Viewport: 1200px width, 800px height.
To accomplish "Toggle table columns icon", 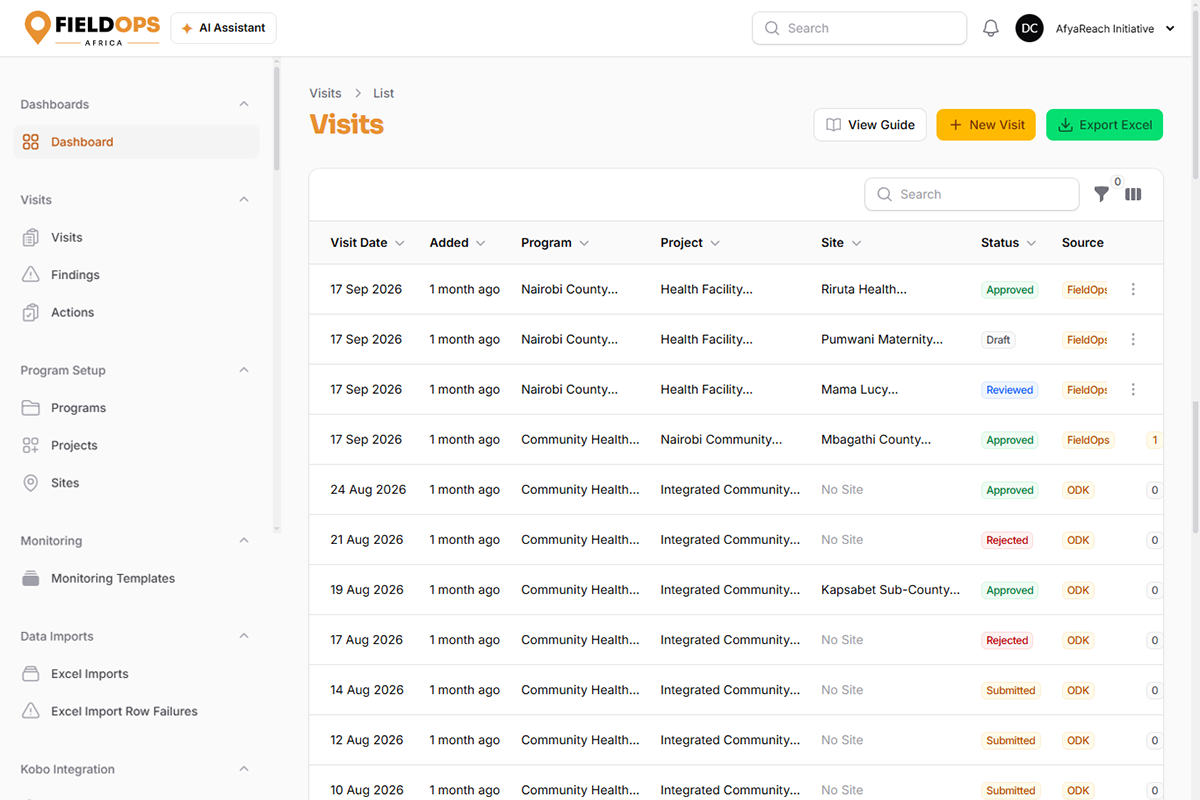I will (1133, 195).
